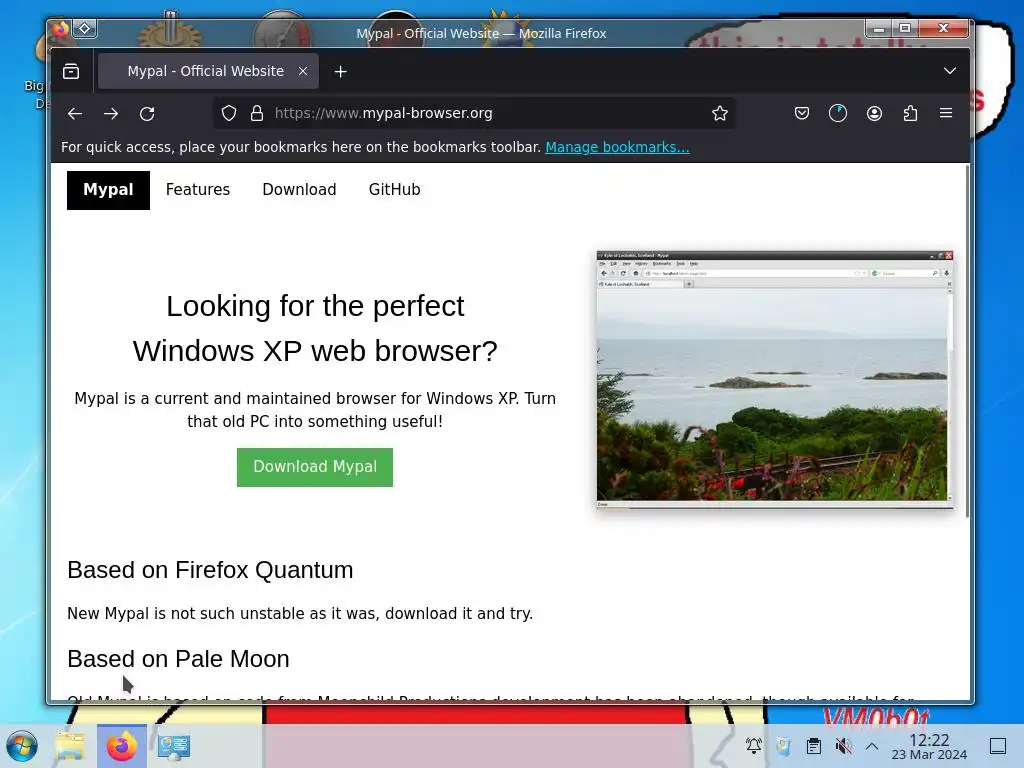Select the Mypal - Official Website tab
This screenshot has height=768, width=1024.
(x=208, y=71)
